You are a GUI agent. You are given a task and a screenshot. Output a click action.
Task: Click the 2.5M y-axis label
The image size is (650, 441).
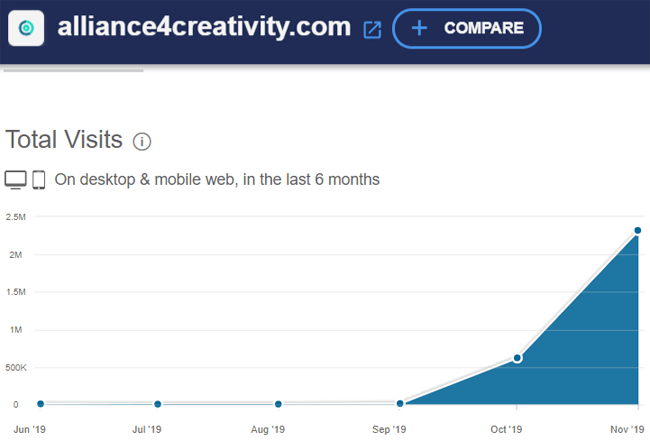click(x=16, y=217)
